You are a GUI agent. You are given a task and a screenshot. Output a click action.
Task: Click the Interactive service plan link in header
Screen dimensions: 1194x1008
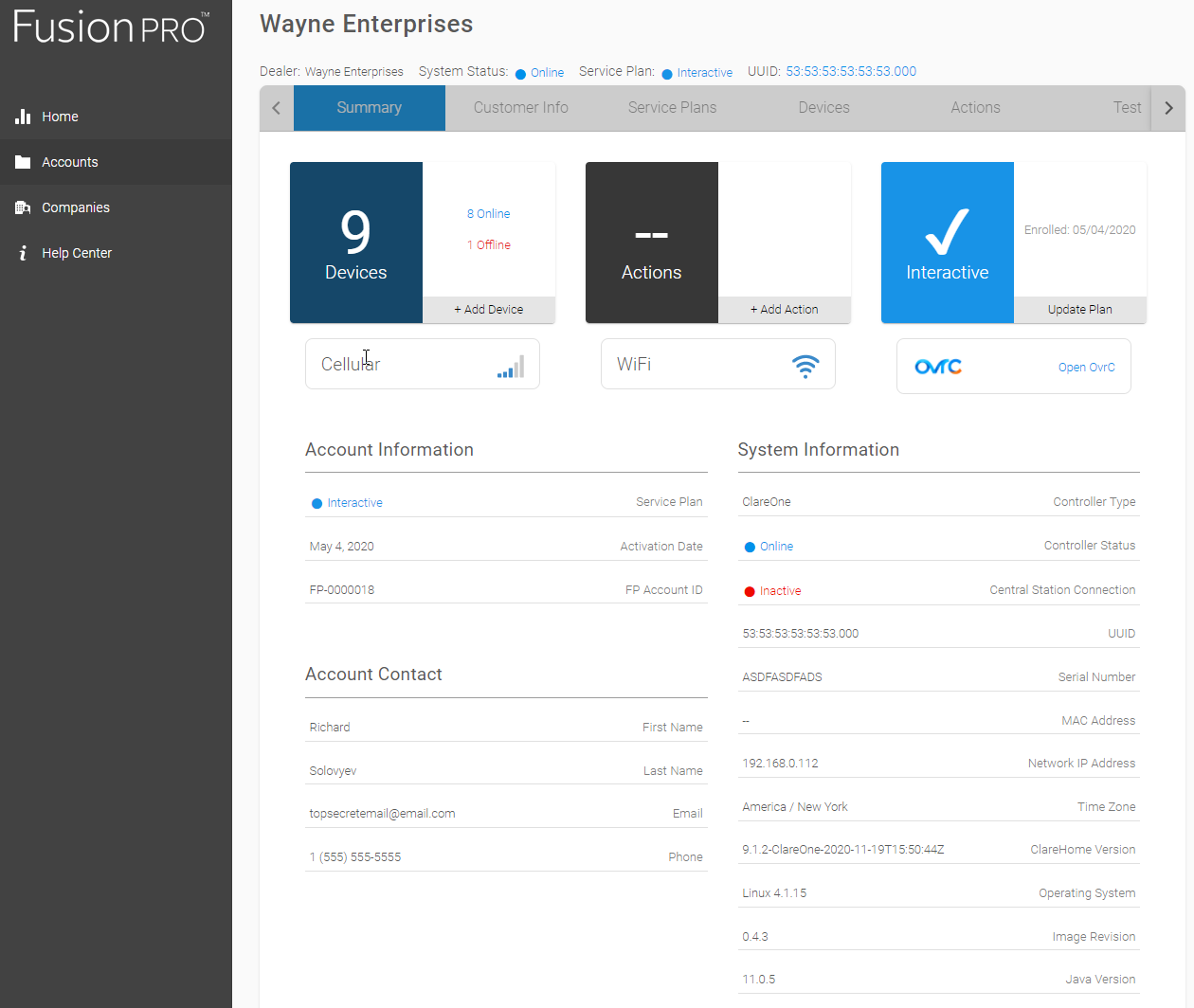[705, 73]
